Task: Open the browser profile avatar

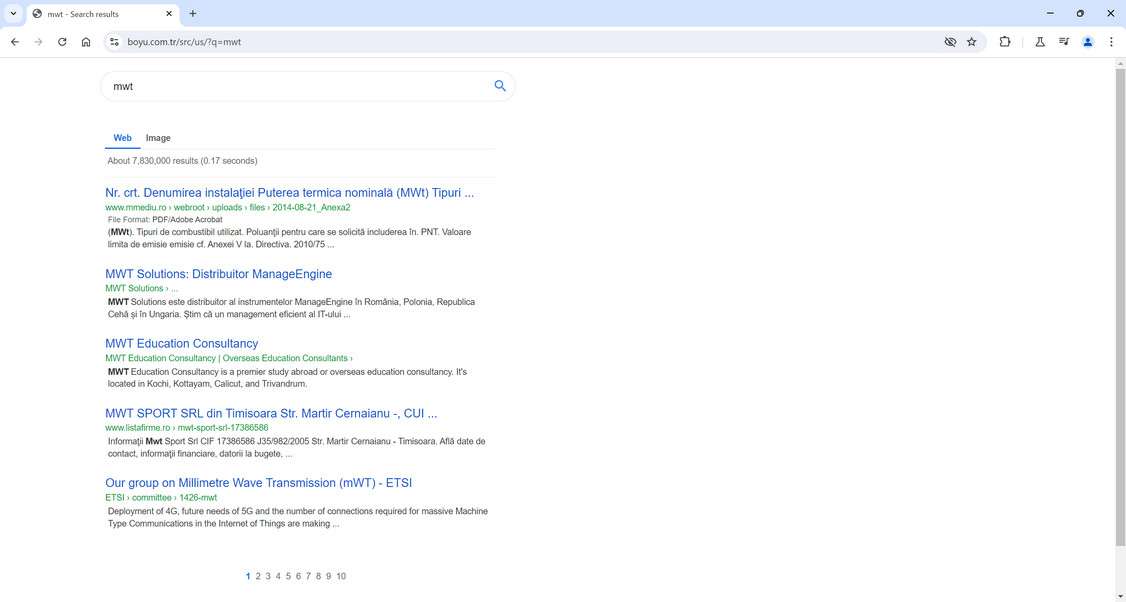Action: coord(1088,42)
